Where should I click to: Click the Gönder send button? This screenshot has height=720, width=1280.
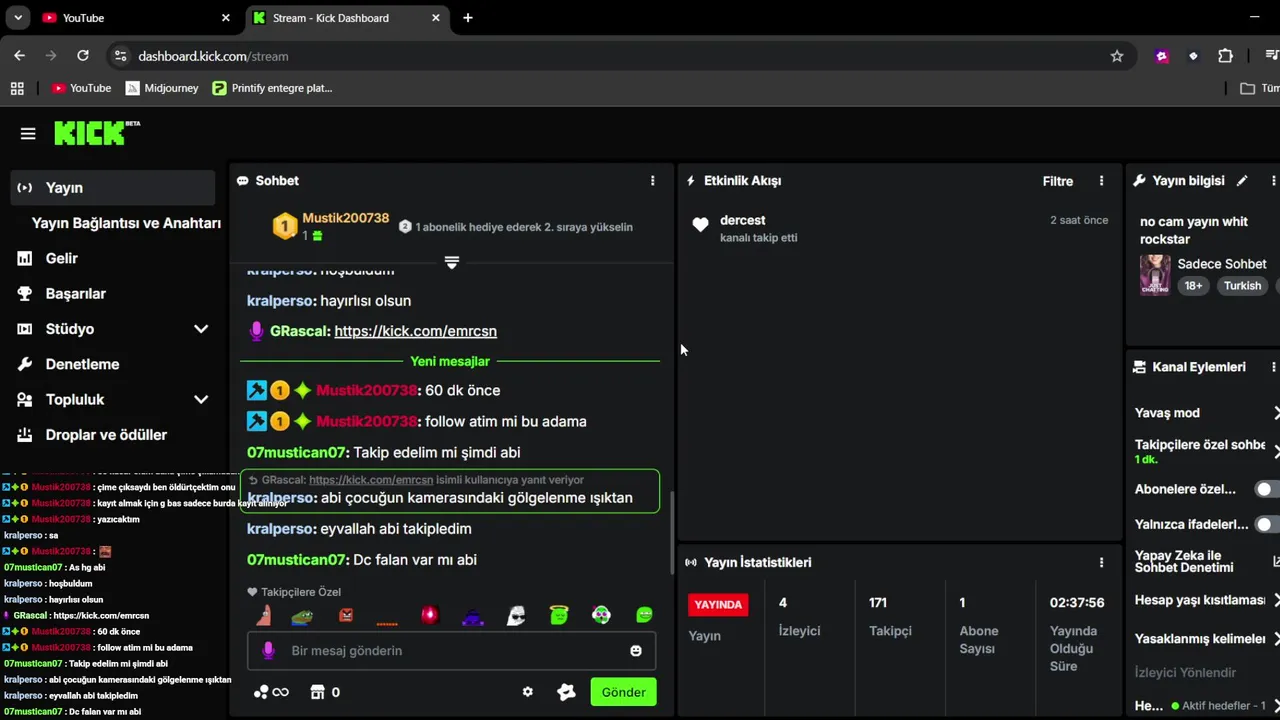click(x=623, y=692)
